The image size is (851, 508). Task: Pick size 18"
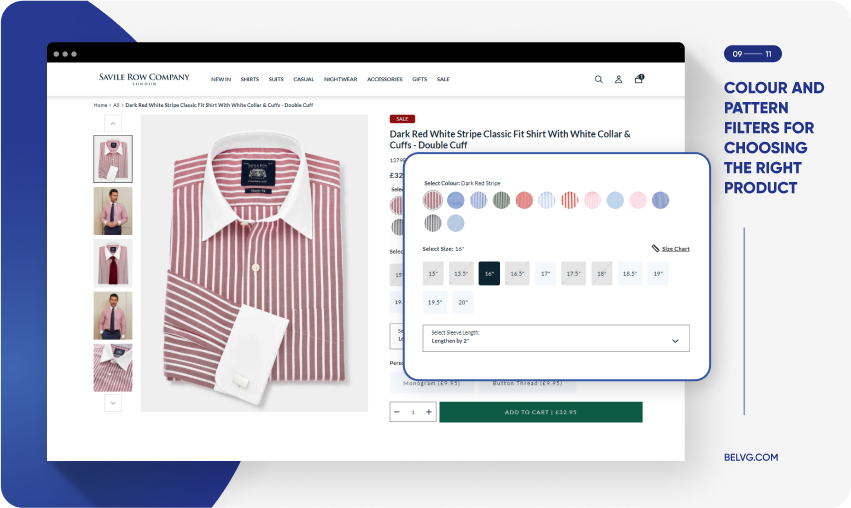pyautogui.click(x=602, y=274)
